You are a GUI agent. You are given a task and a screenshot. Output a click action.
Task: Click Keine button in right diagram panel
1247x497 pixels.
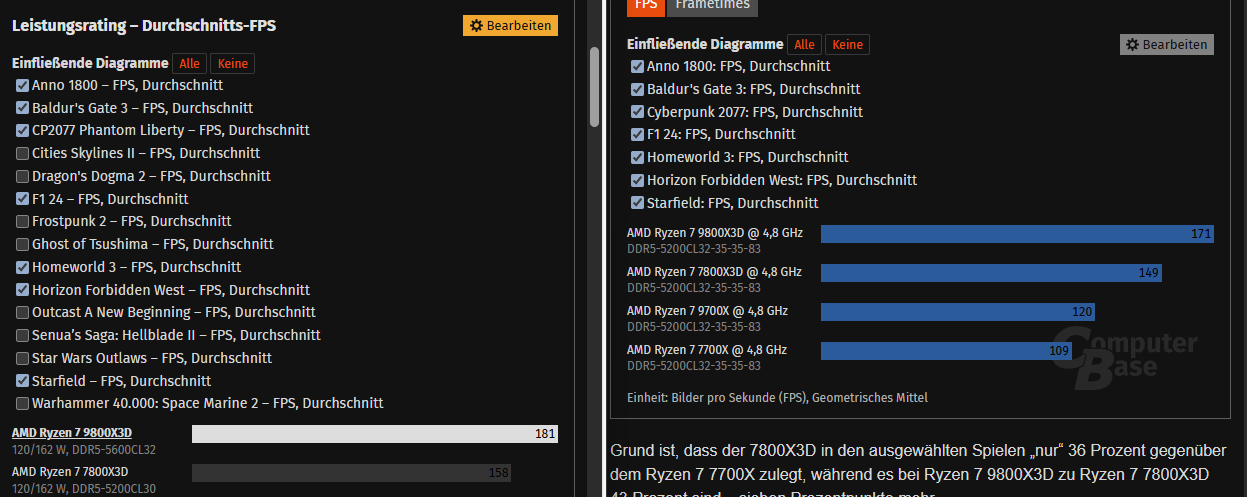(x=847, y=44)
